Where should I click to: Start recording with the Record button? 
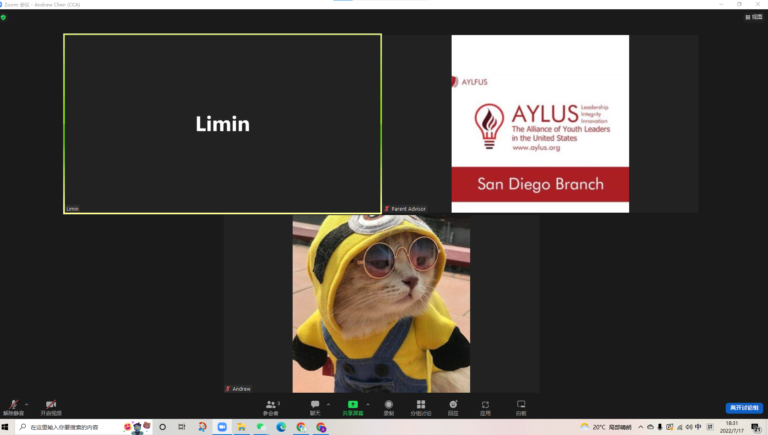[x=388, y=408]
